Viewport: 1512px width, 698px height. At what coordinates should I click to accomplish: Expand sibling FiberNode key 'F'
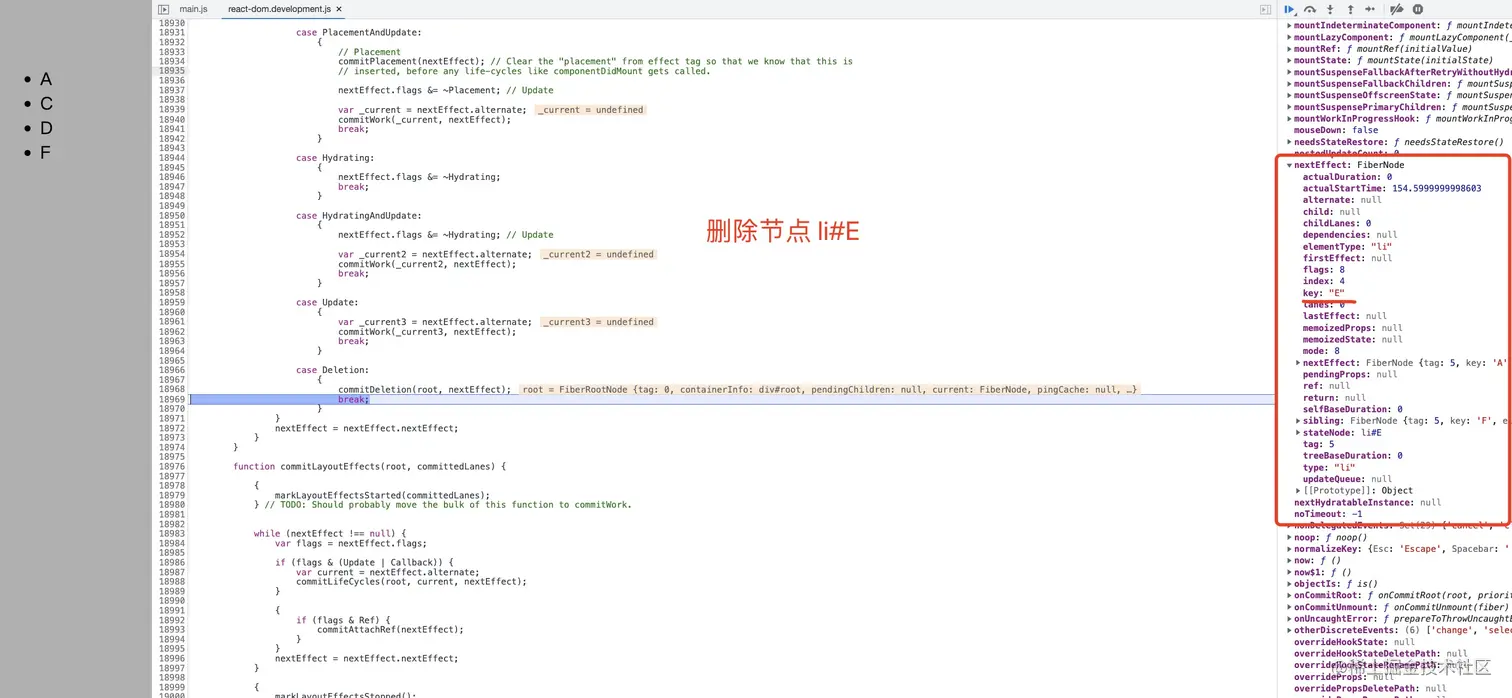tap(1298, 421)
